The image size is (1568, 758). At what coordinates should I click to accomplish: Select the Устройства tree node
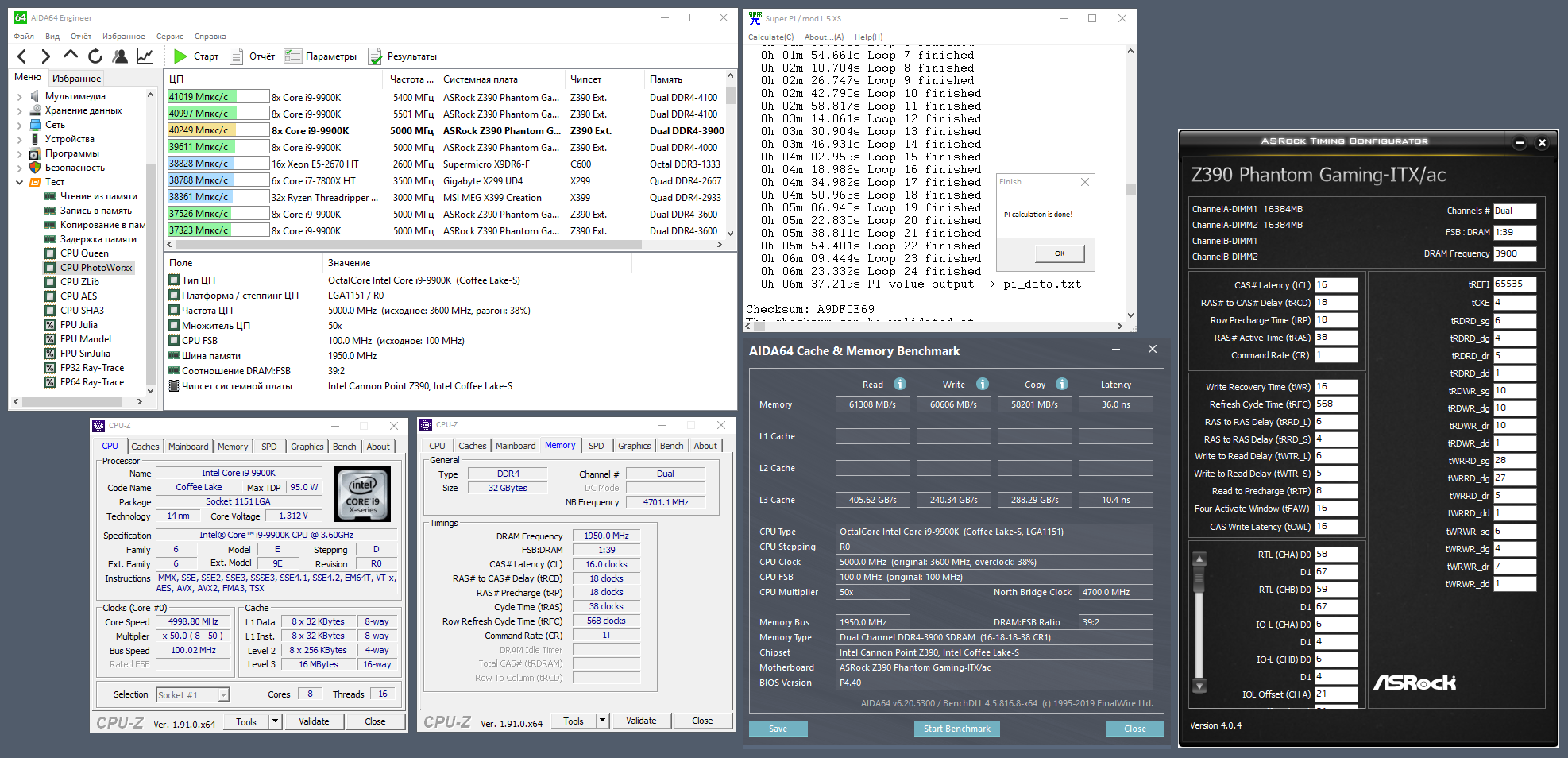(x=69, y=139)
